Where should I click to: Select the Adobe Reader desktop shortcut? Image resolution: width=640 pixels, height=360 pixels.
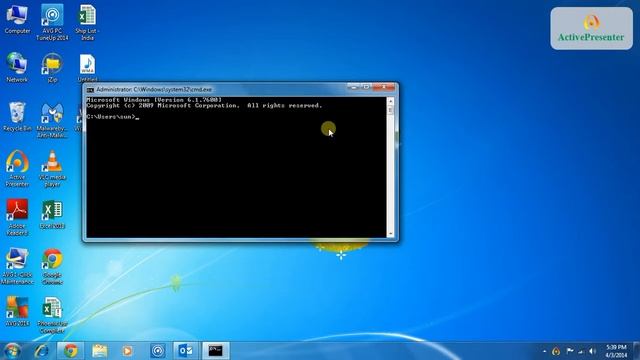pyautogui.click(x=17, y=217)
